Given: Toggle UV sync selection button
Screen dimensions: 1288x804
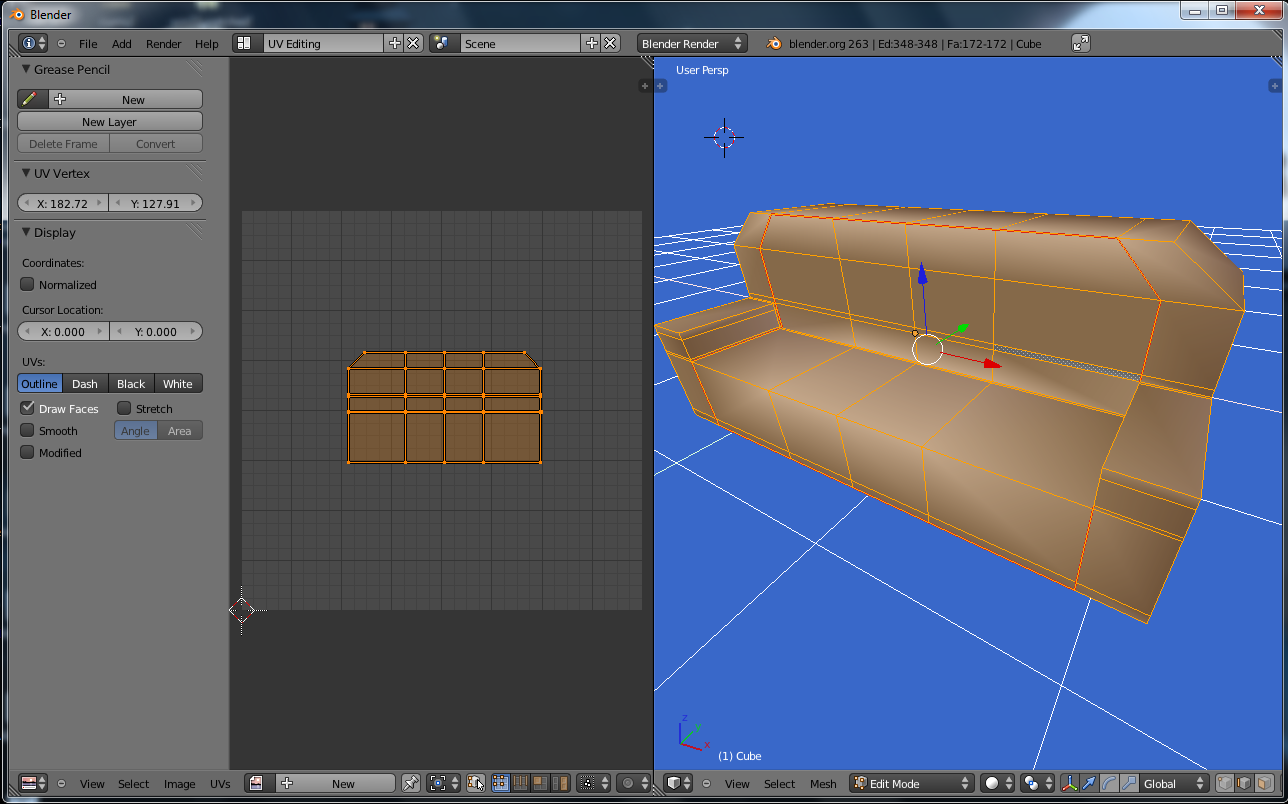Looking at the screenshot, I should [x=476, y=784].
